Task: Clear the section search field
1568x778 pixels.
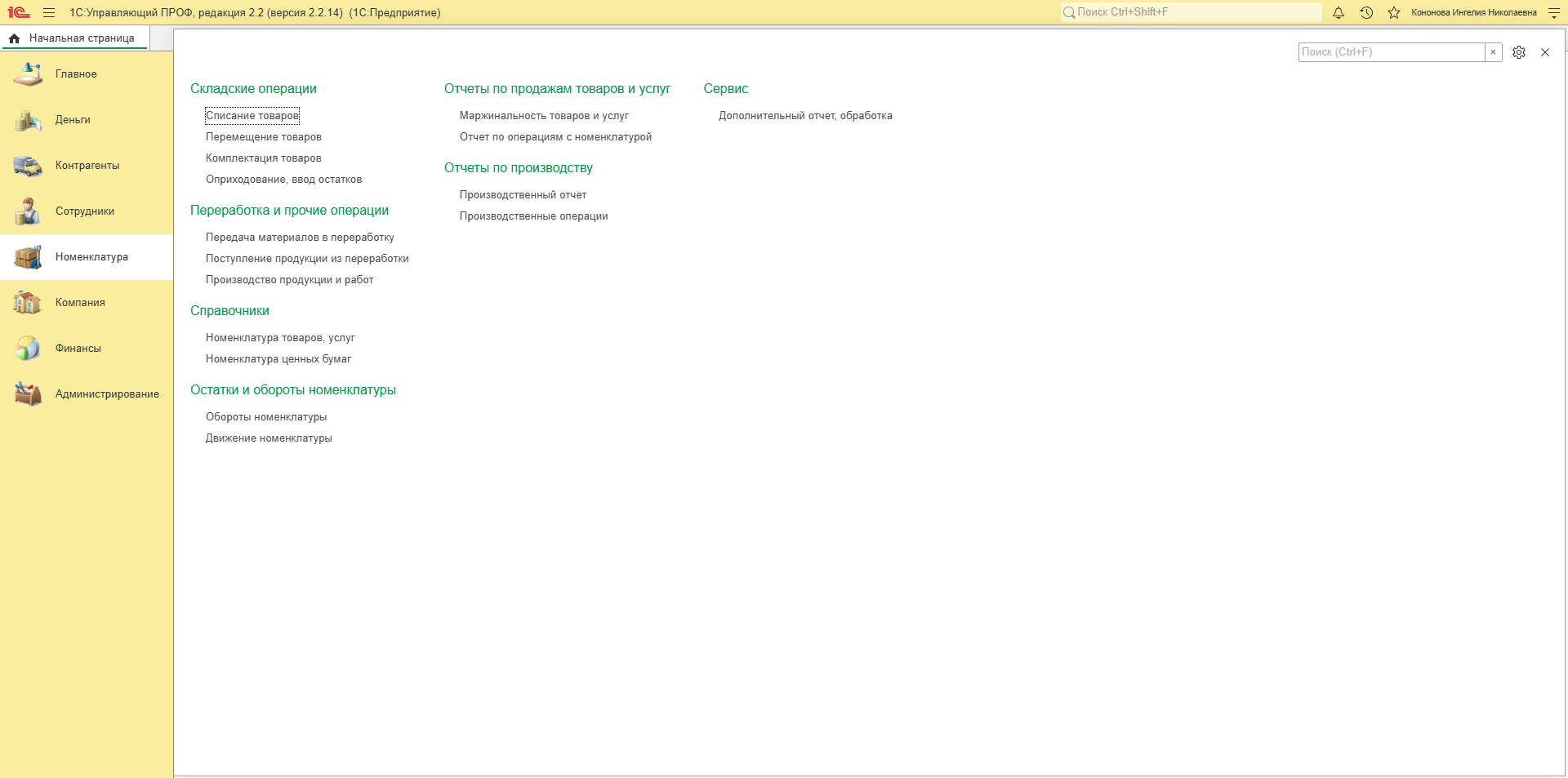Action: pyautogui.click(x=1493, y=52)
